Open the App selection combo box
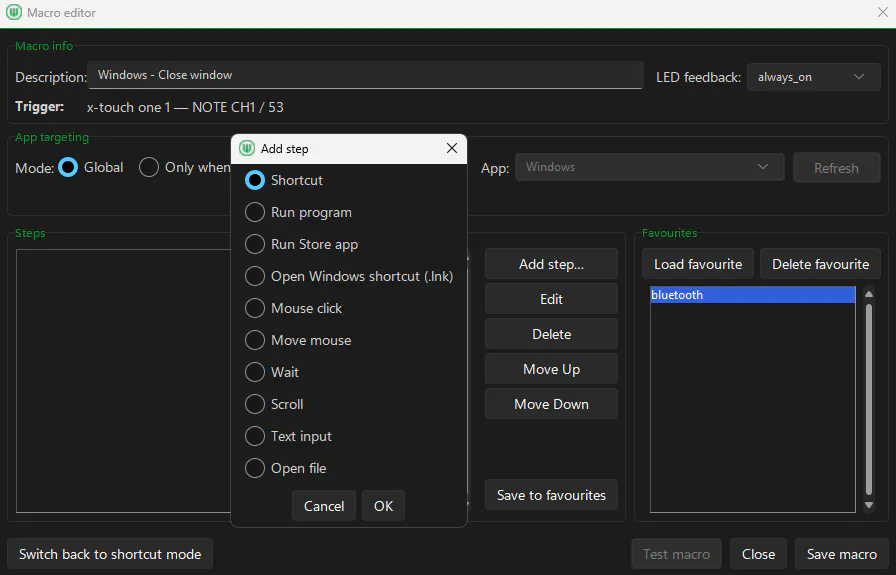The width and height of the screenshot is (896, 575). tap(650, 167)
